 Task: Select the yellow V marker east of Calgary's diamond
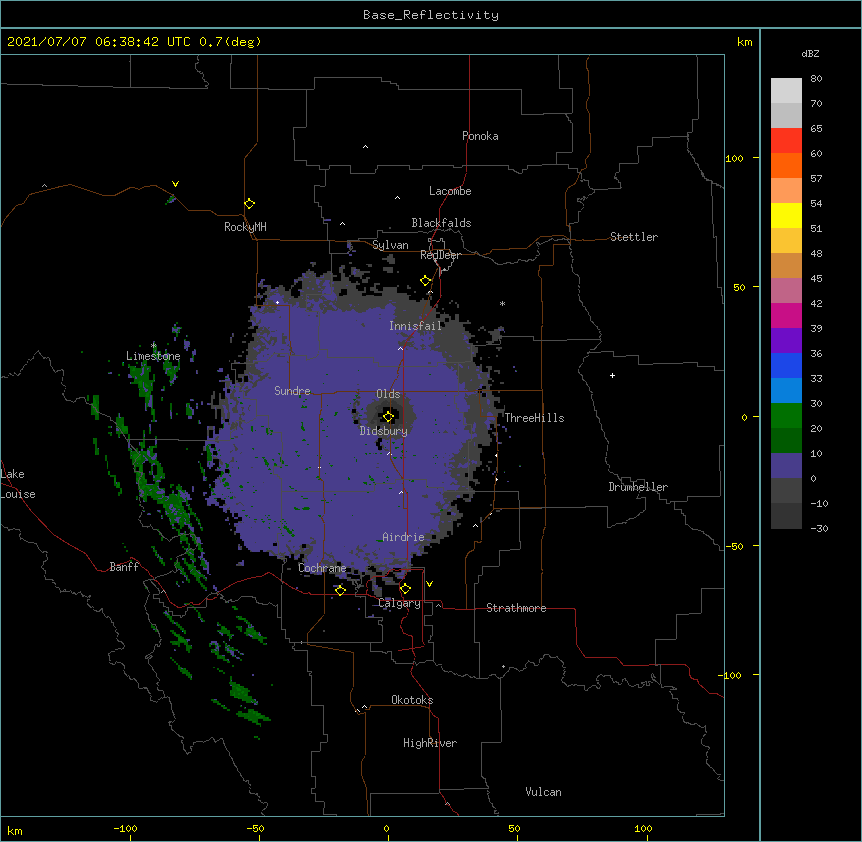click(x=429, y=584)
